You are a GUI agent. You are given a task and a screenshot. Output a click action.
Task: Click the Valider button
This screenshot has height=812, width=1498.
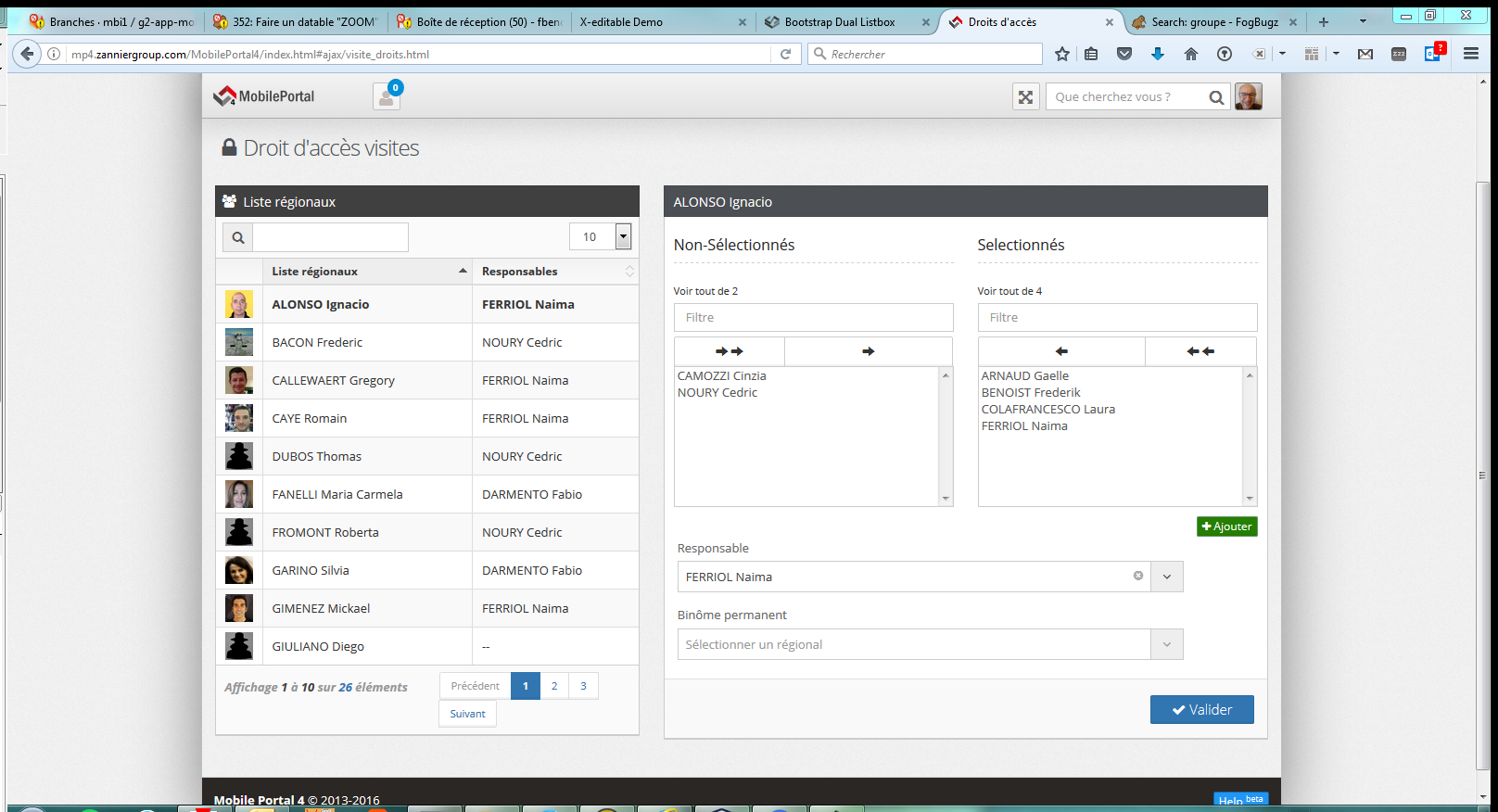click(x=1201, y=709)
